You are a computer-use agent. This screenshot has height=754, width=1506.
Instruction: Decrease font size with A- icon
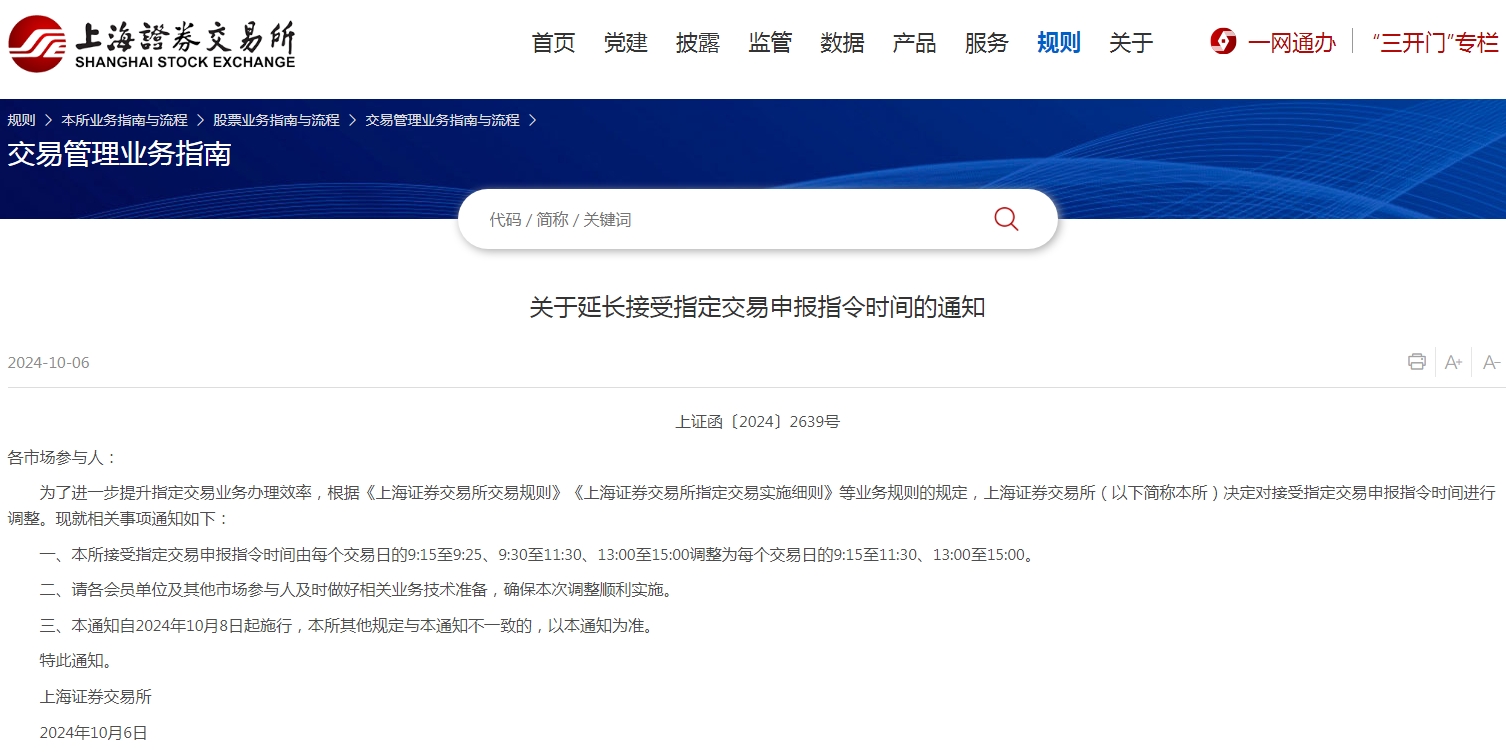(1491, 362)
